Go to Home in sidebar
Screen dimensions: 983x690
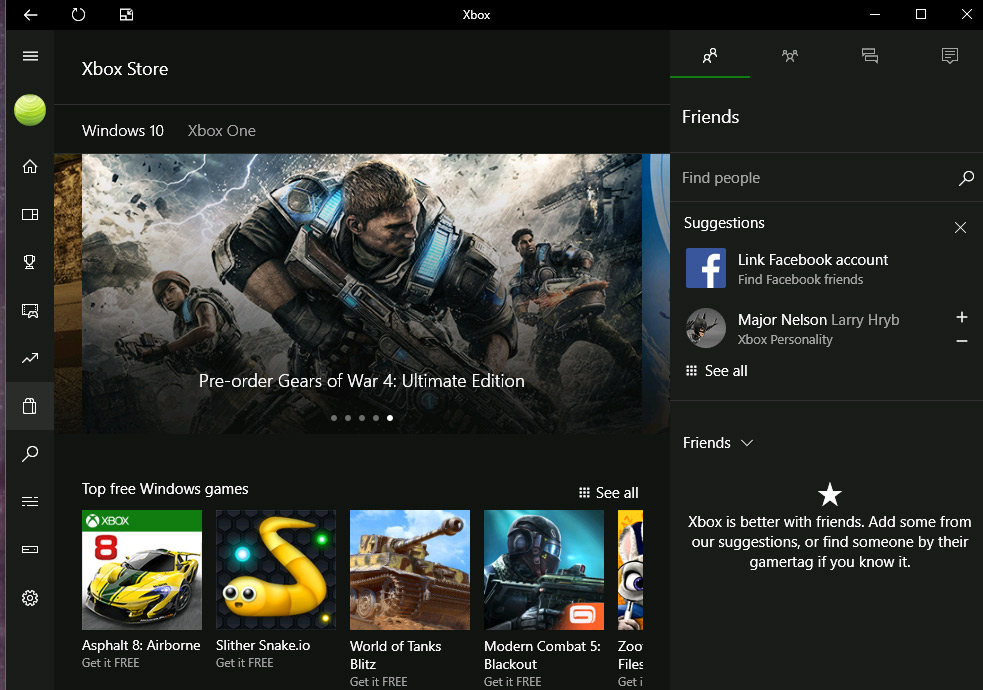30,167
